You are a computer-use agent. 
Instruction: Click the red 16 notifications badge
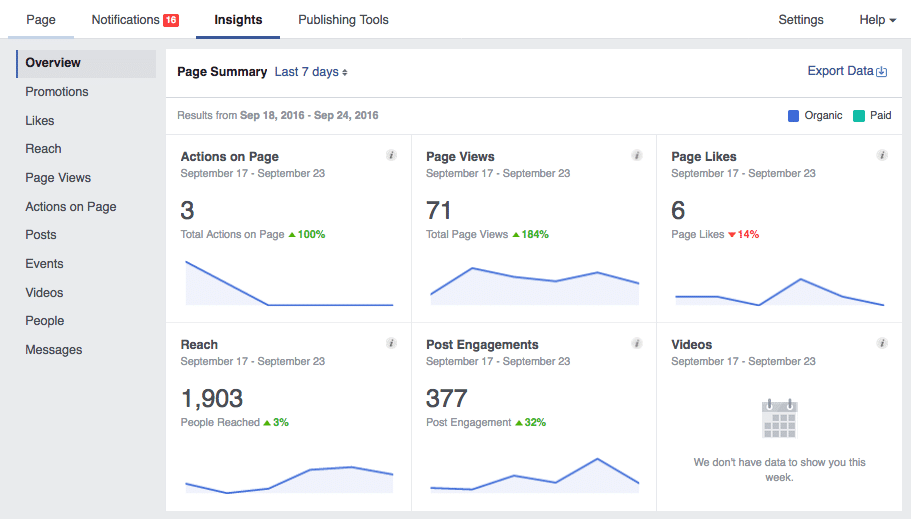point(171,20)
